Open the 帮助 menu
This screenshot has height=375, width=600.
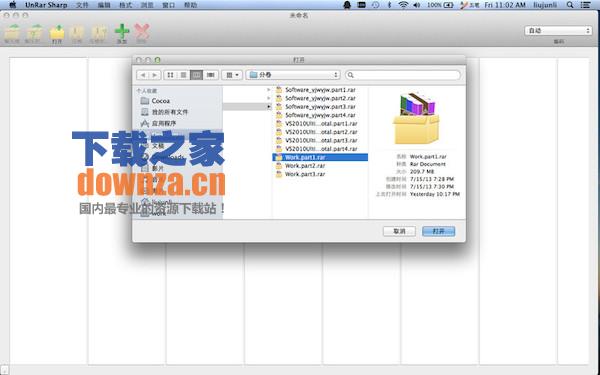[x=191, y=5]
